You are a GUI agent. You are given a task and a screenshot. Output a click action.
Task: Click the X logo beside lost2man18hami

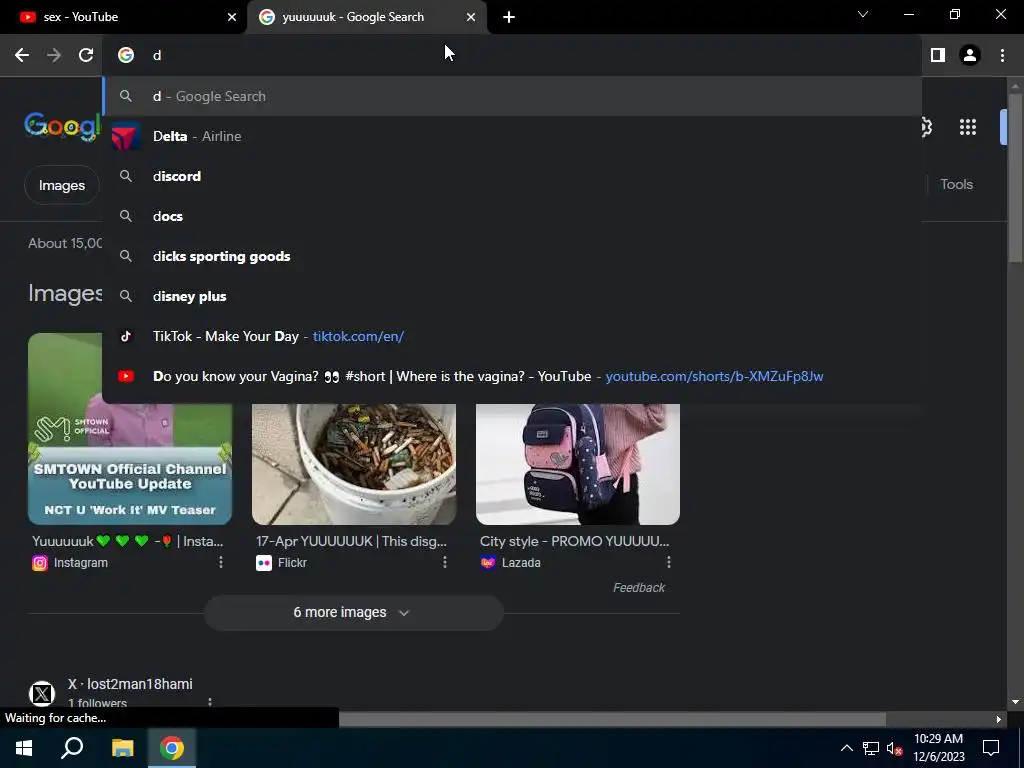[42, 693]
